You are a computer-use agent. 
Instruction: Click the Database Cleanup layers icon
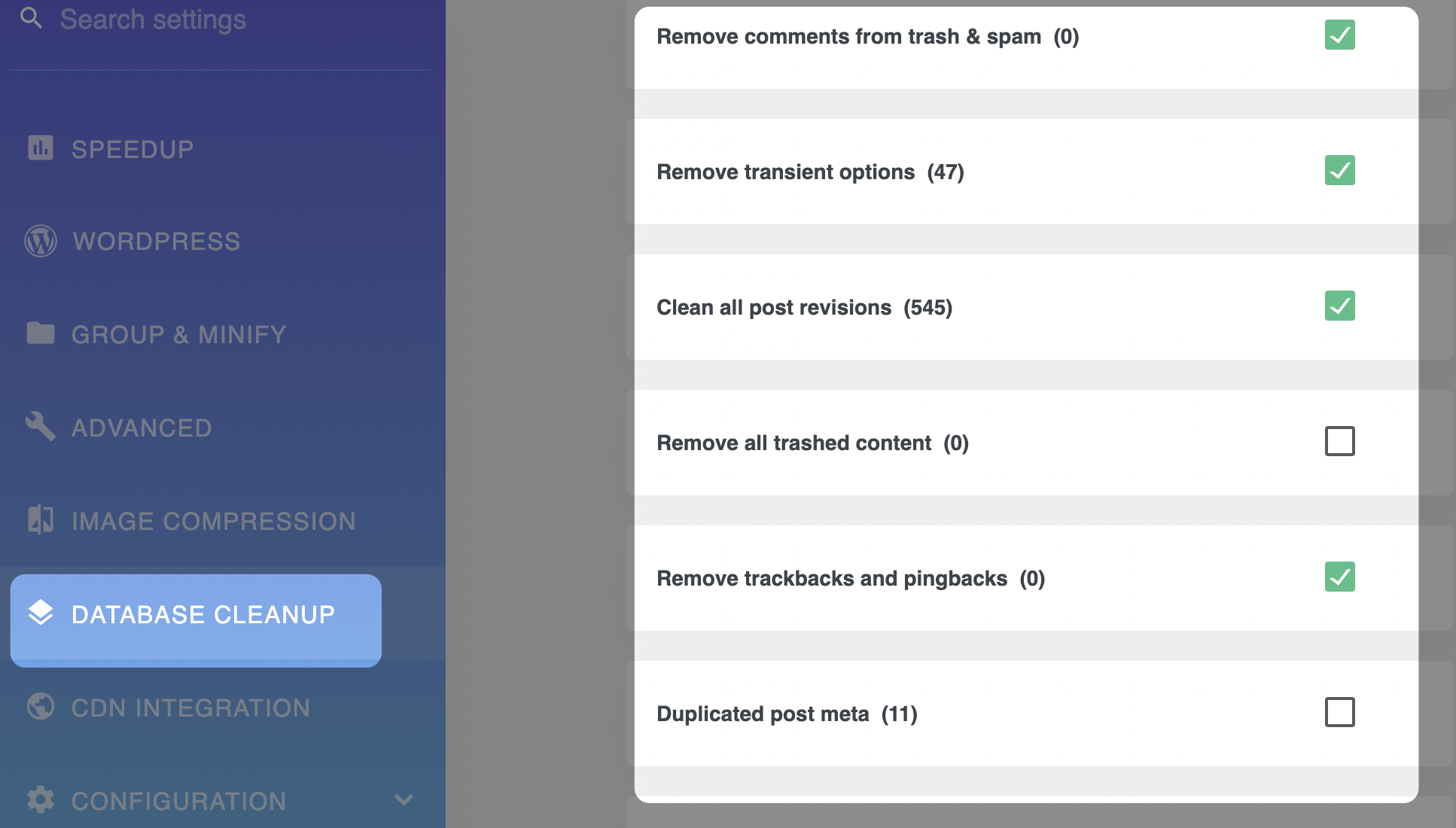(x=41, y=613)
